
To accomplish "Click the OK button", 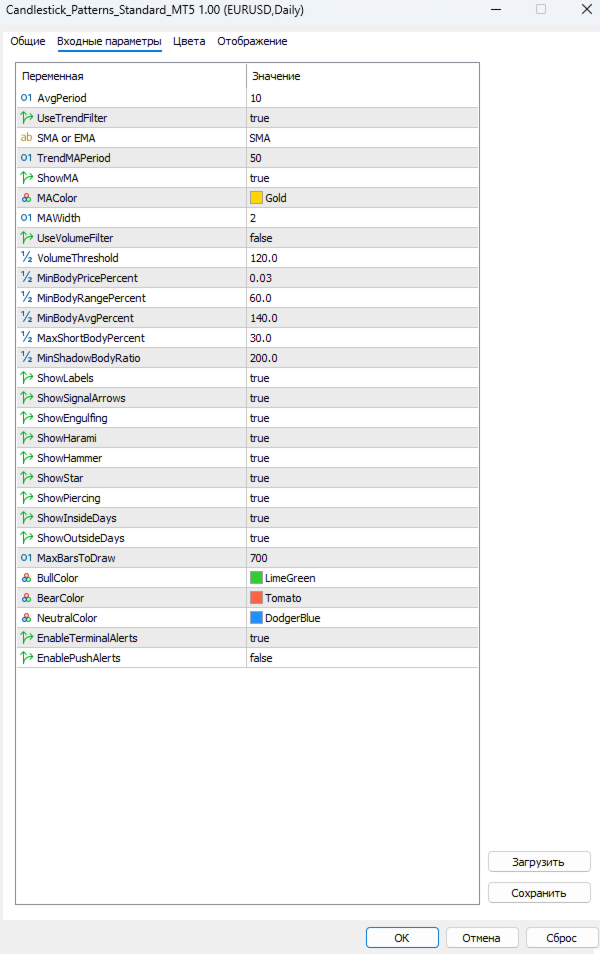I will (x=402, y=938).
